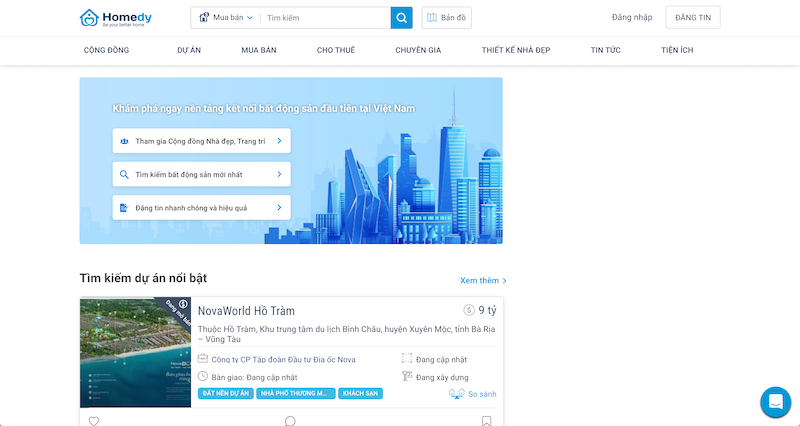800x426 pixels.
Task: Click the magnifier icon in the Tìm kiếm bất động sản card
Action: [124, 174]
